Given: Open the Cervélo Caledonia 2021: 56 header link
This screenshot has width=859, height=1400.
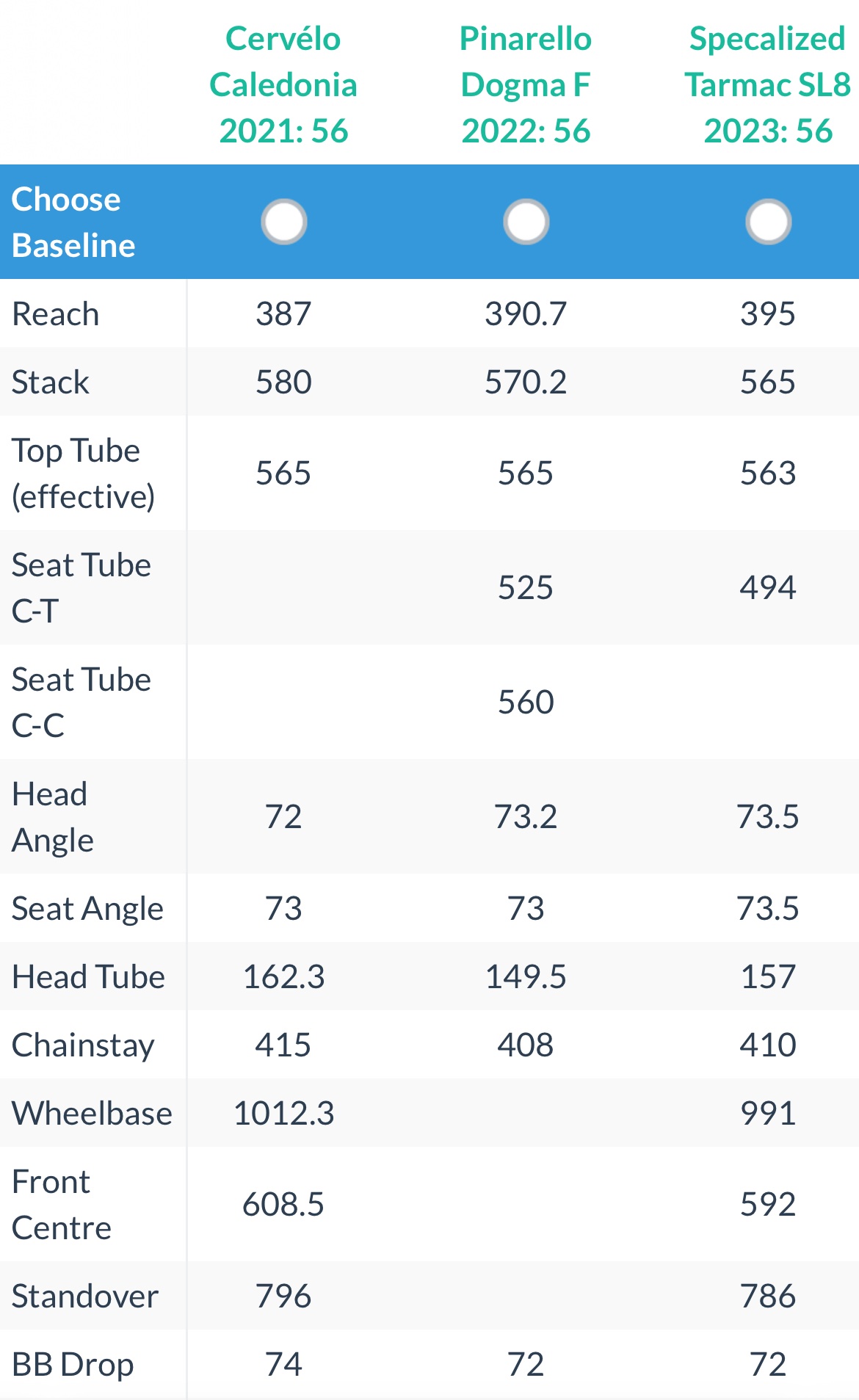Looking at the screenshot, I should pyautogui.click(x=283, y=84).
